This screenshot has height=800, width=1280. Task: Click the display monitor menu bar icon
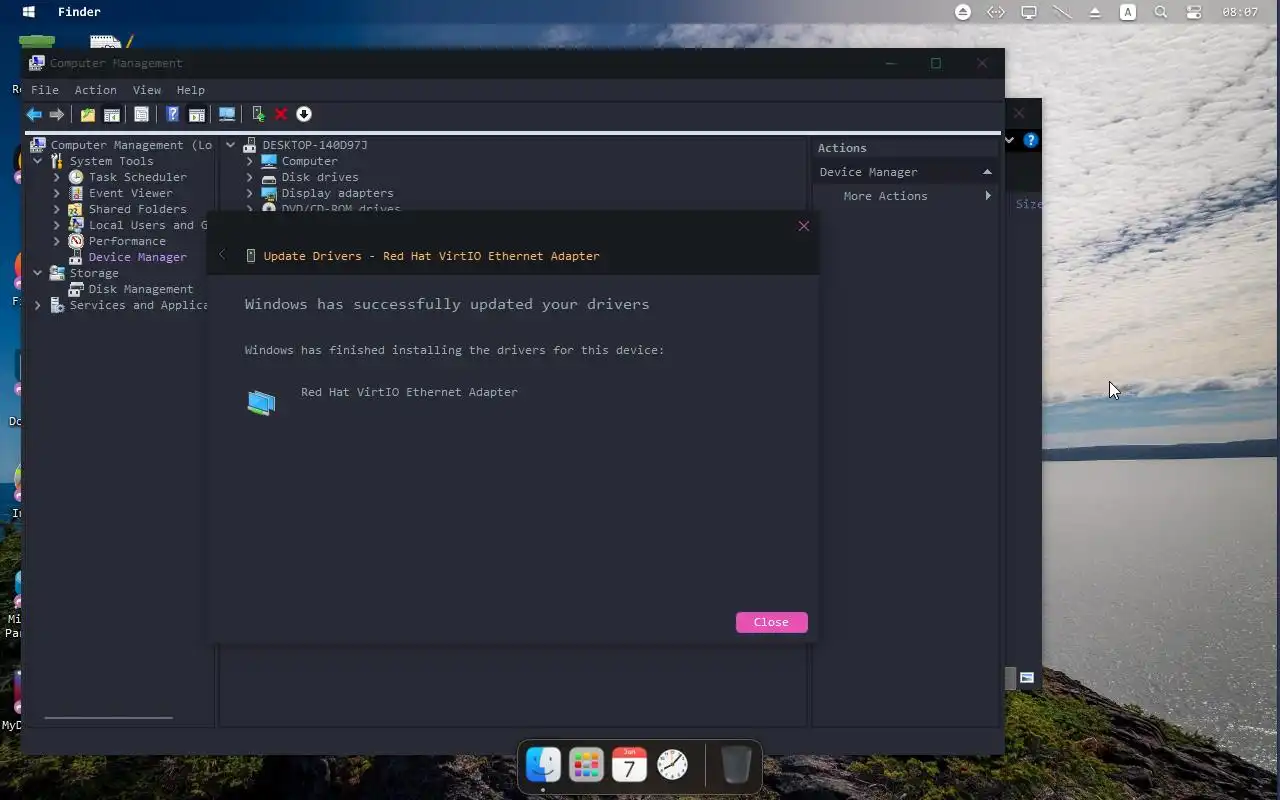(1028, 12)
